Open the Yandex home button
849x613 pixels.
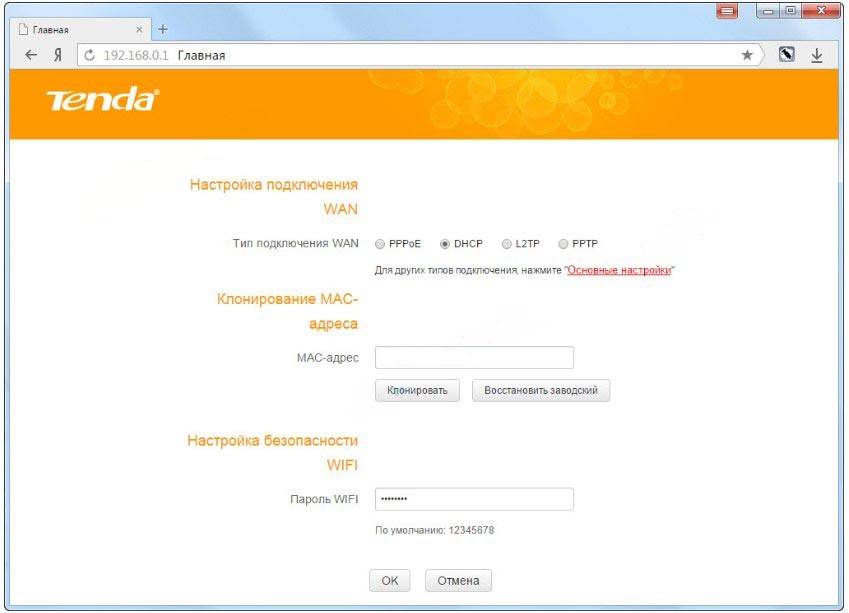click(x=58, y=56)
